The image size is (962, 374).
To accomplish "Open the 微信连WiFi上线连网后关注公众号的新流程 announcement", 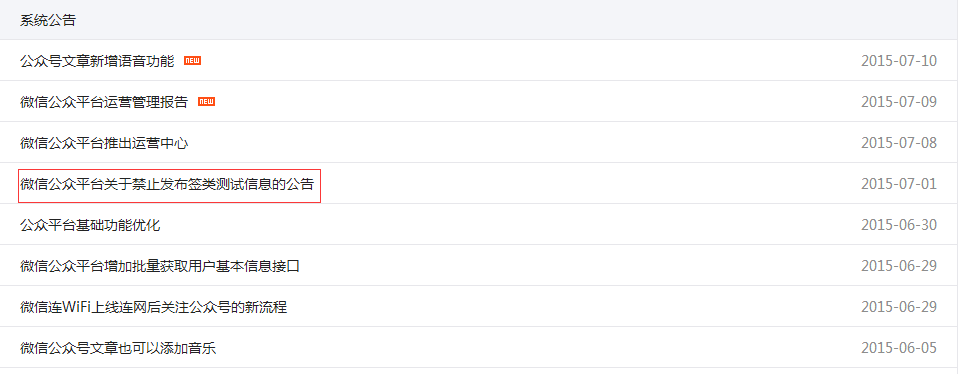I will click(153, 307).
